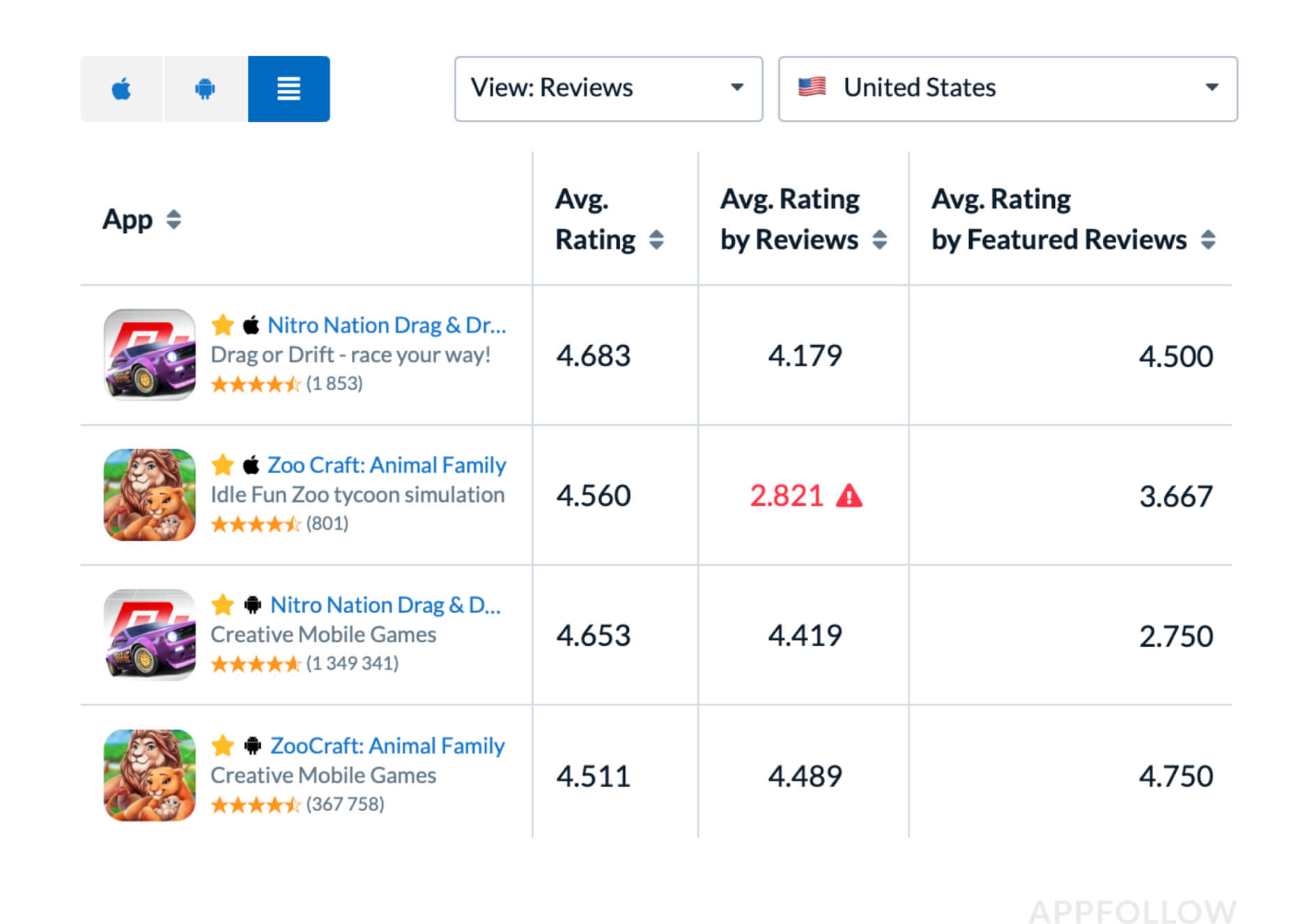
Task: Open the Android Nitro Nation Drag & D... link
Action: tap(385, 605)
